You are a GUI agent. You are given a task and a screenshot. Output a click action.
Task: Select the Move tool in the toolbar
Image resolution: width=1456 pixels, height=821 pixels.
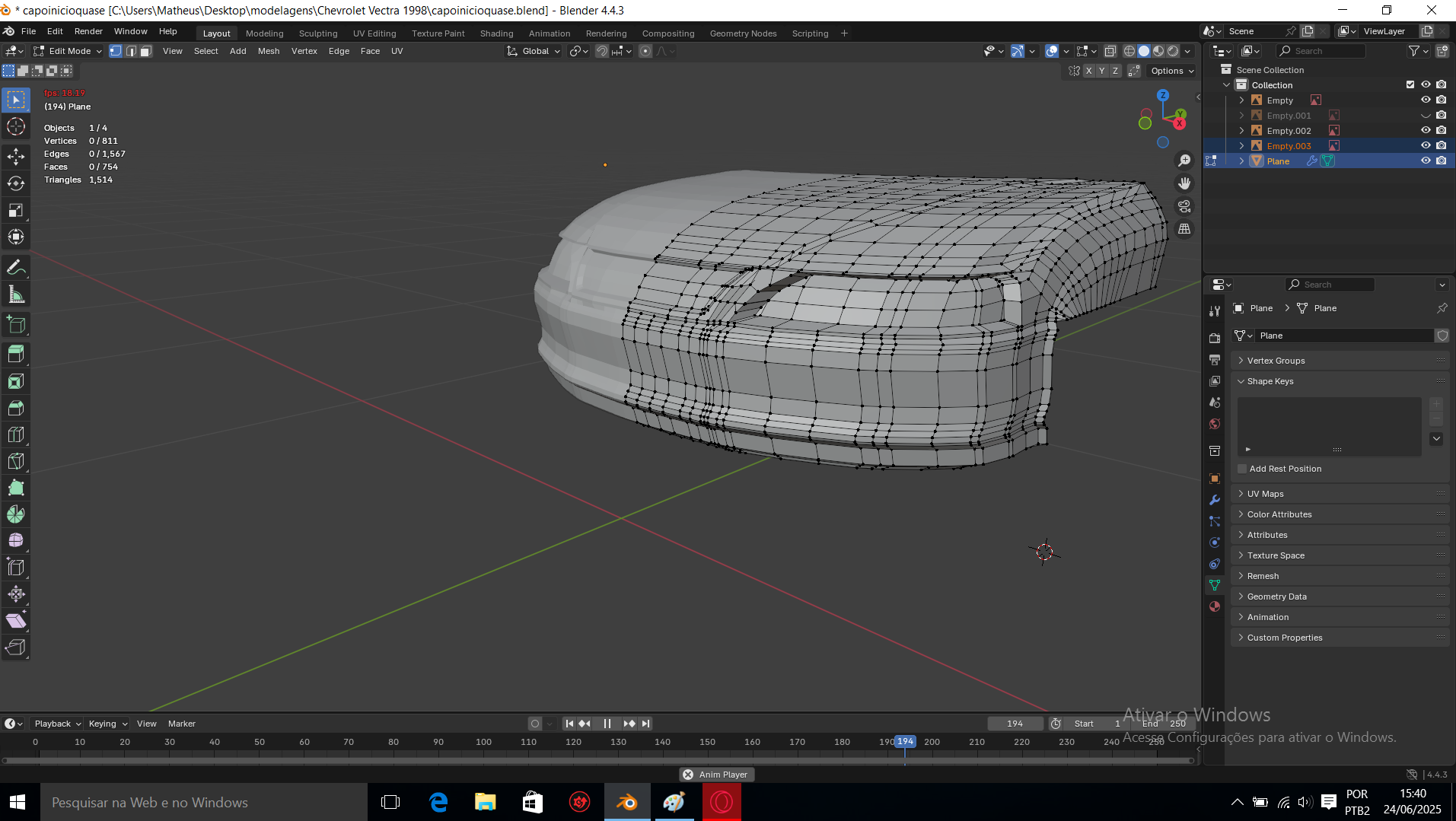click(x=16, y=157)
